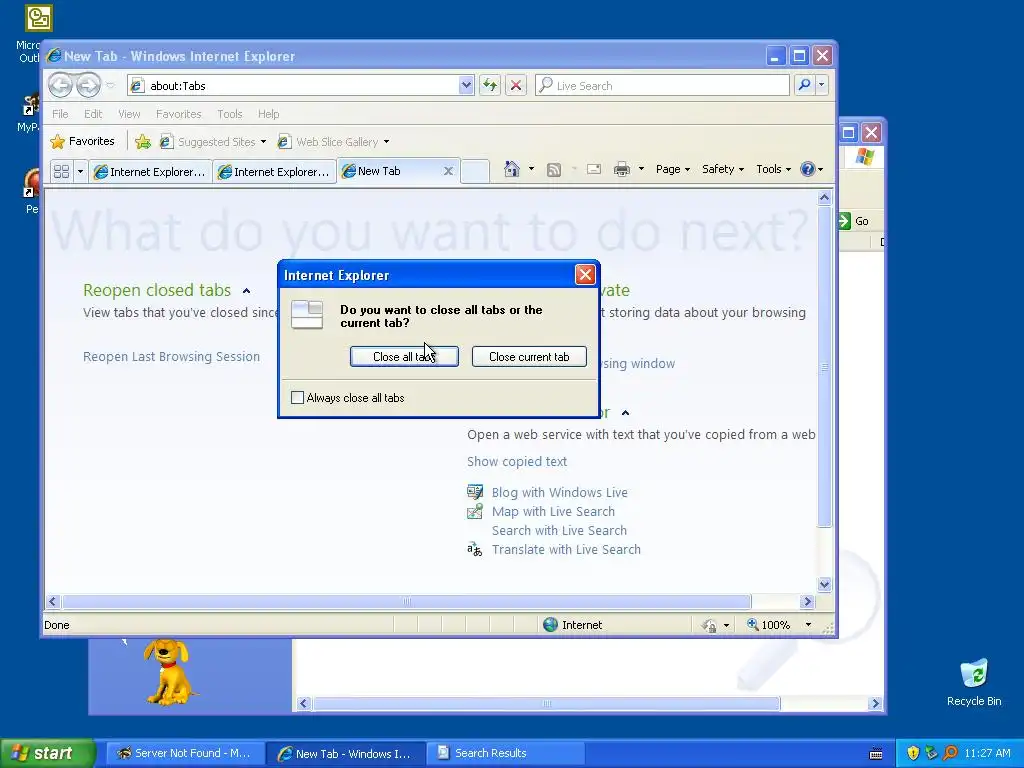Click the Live Search magnifier button
Viewport: 1024px width, 768px height.
click(x=805, y=85)
